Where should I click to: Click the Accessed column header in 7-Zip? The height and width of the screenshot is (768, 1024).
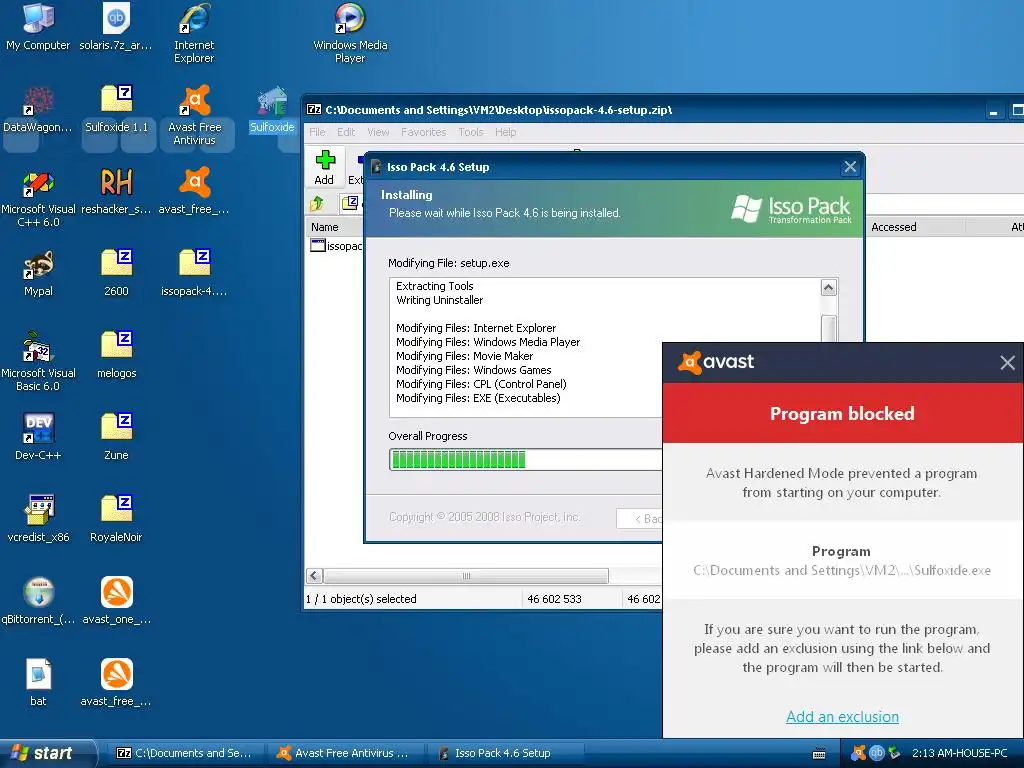click(916, 227)
